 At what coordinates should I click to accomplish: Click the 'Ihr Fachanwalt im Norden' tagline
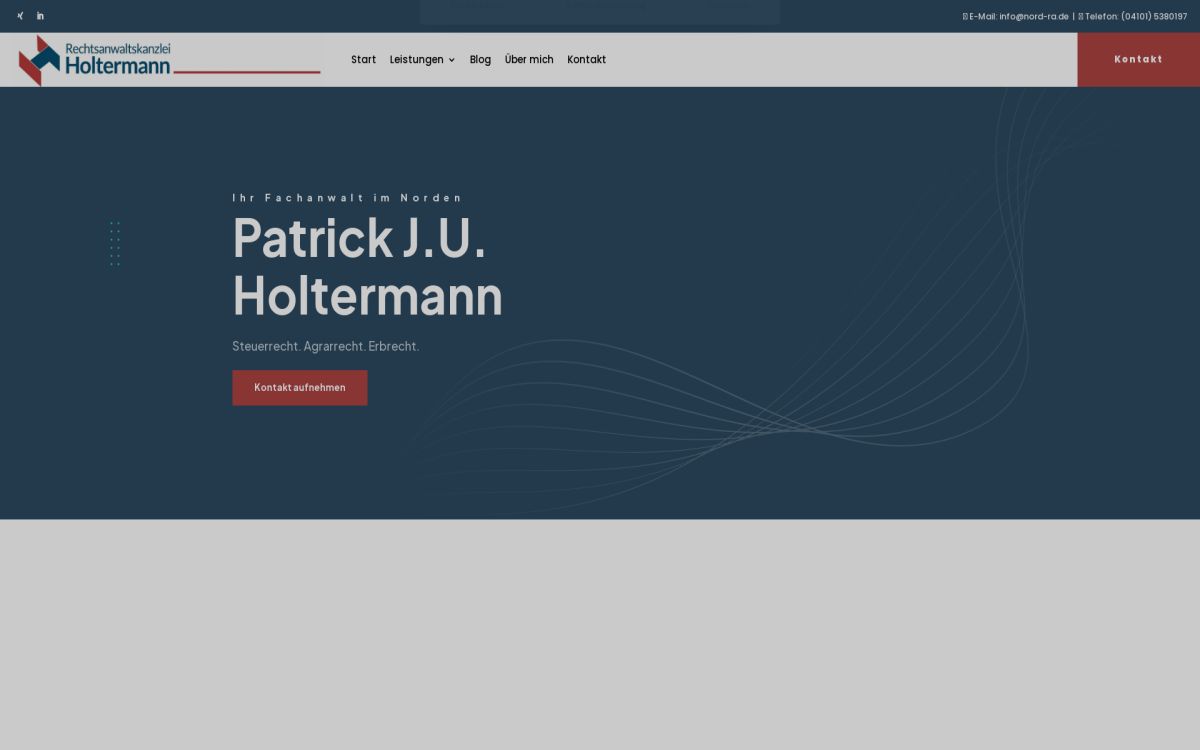click(x=347, y=198)
